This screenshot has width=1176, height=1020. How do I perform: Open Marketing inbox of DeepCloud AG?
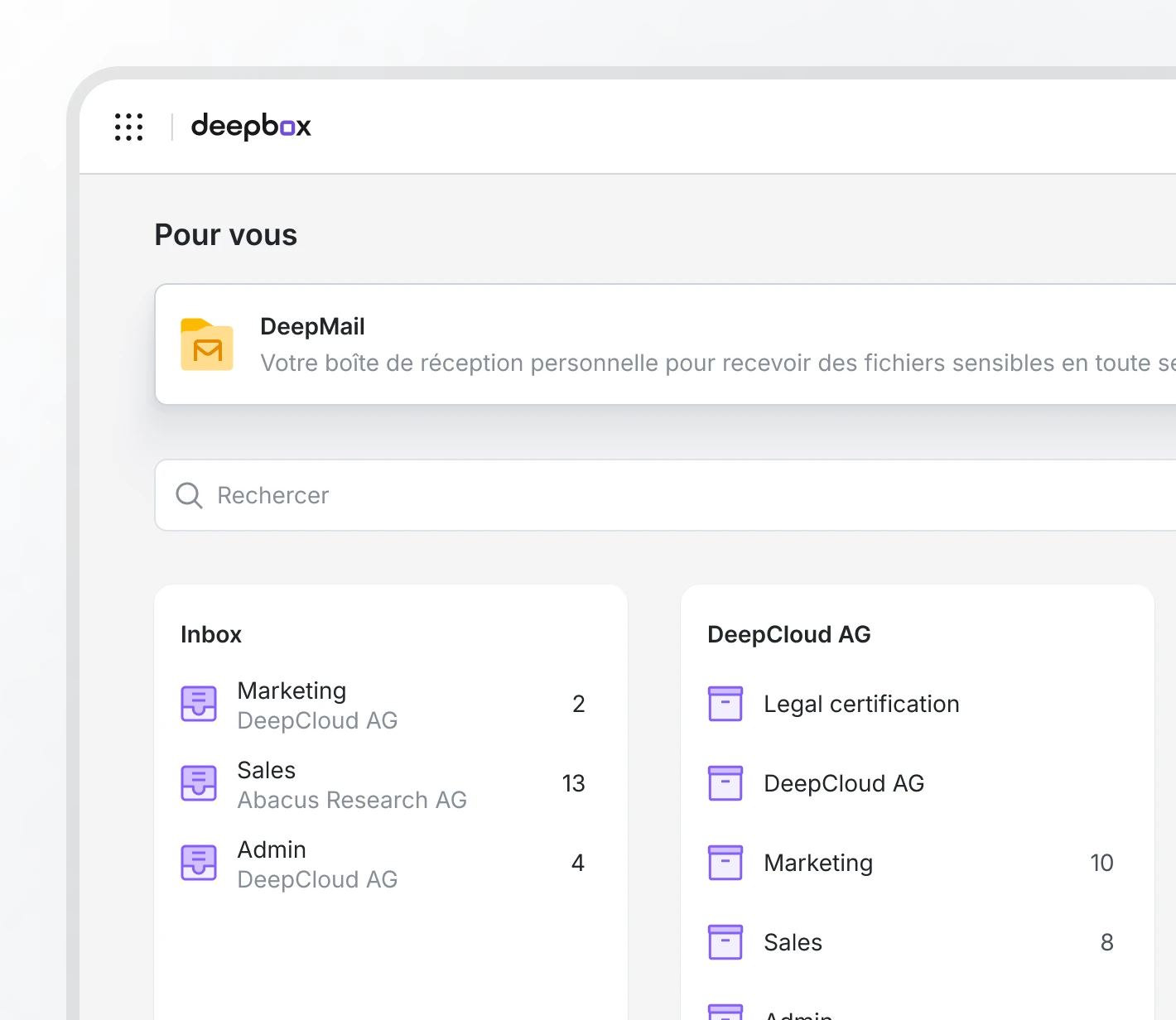tap(317, 705)
